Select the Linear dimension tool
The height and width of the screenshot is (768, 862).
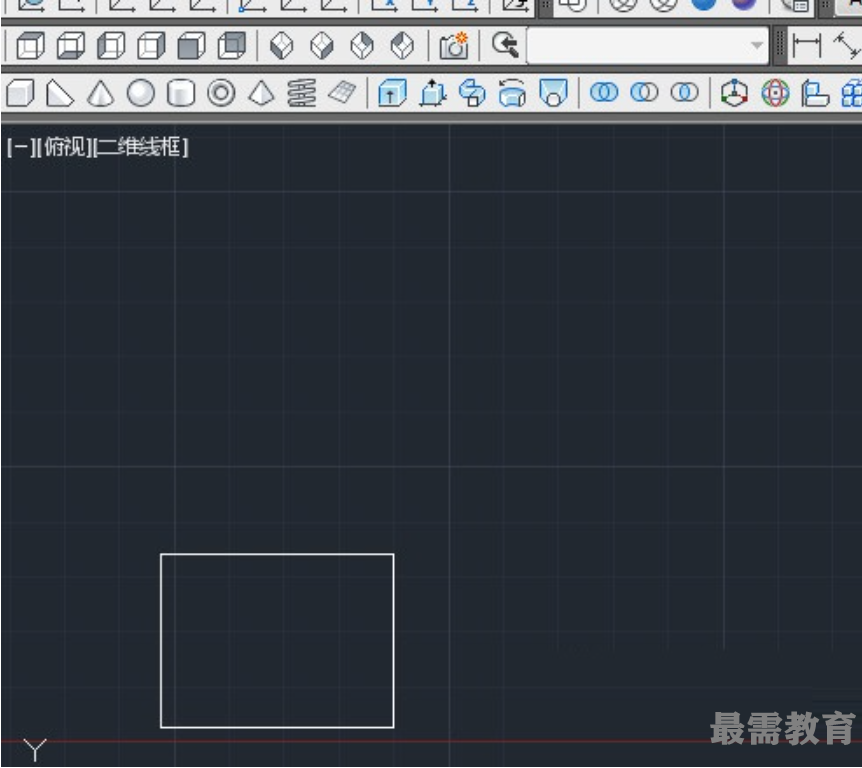click(807, 46)
